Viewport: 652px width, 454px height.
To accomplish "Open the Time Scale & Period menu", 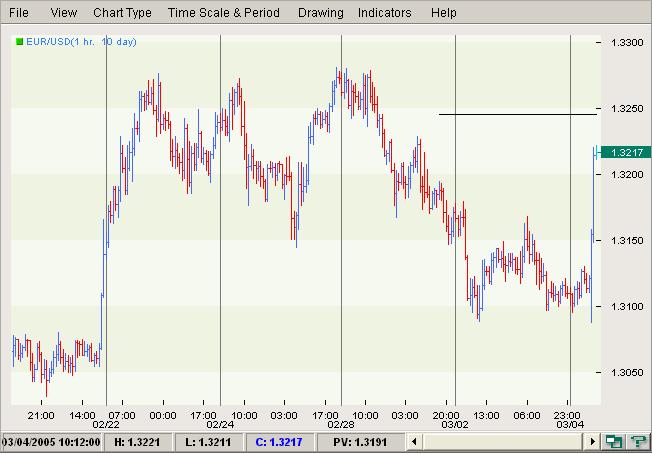I will (224, 12).
